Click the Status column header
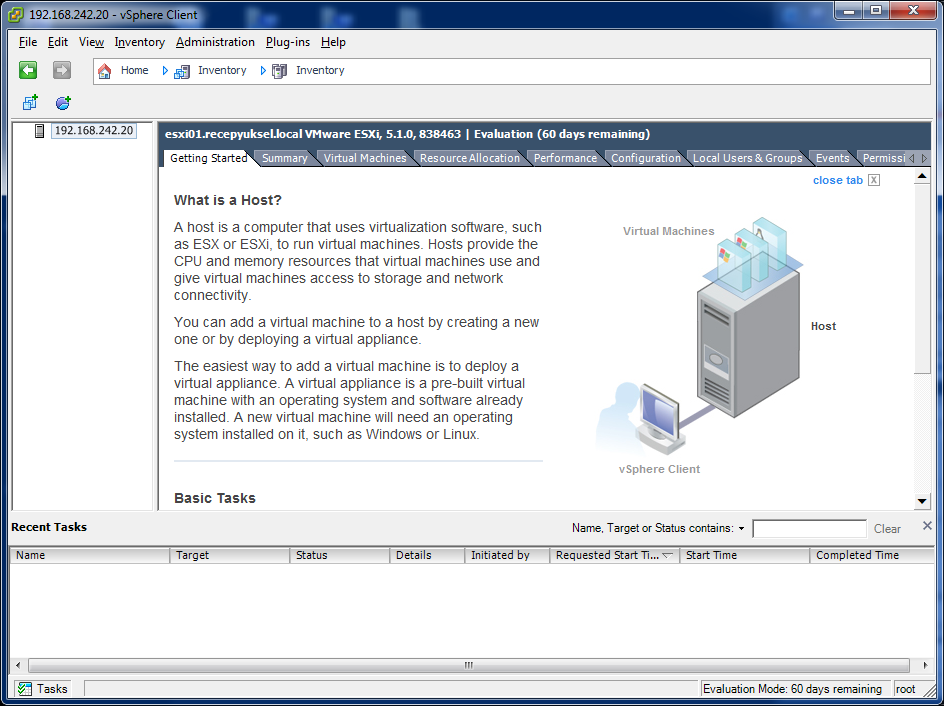Screen dimensions: 944x706 340,556
